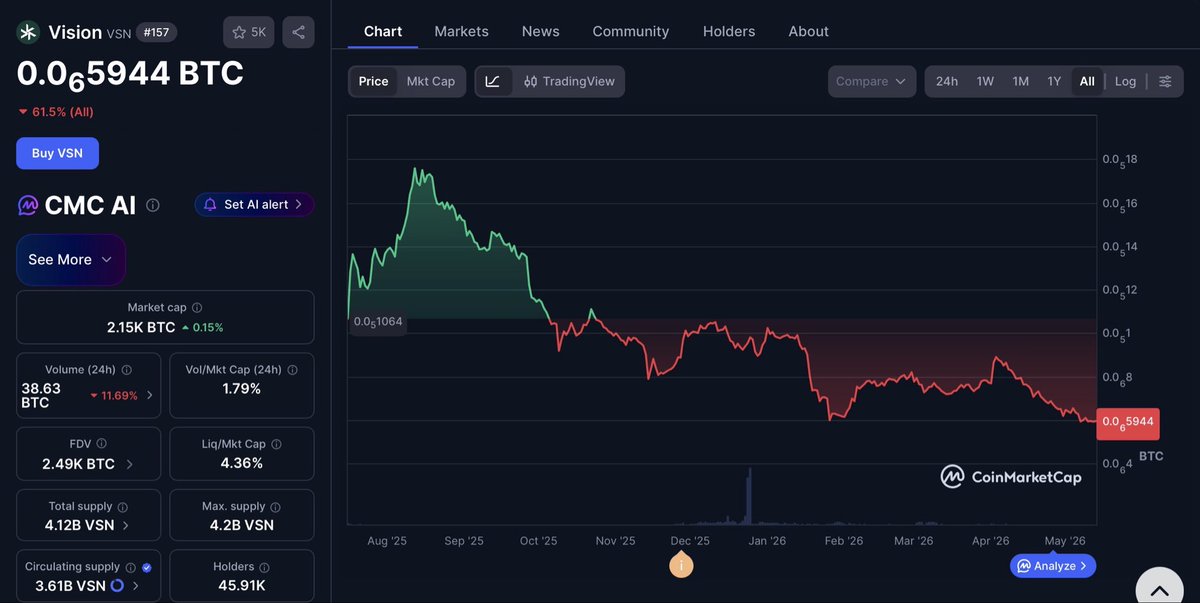Select the line chart type icon
Image resolution: width=1200 pixels, height=603 pixels.
[493, 81]
